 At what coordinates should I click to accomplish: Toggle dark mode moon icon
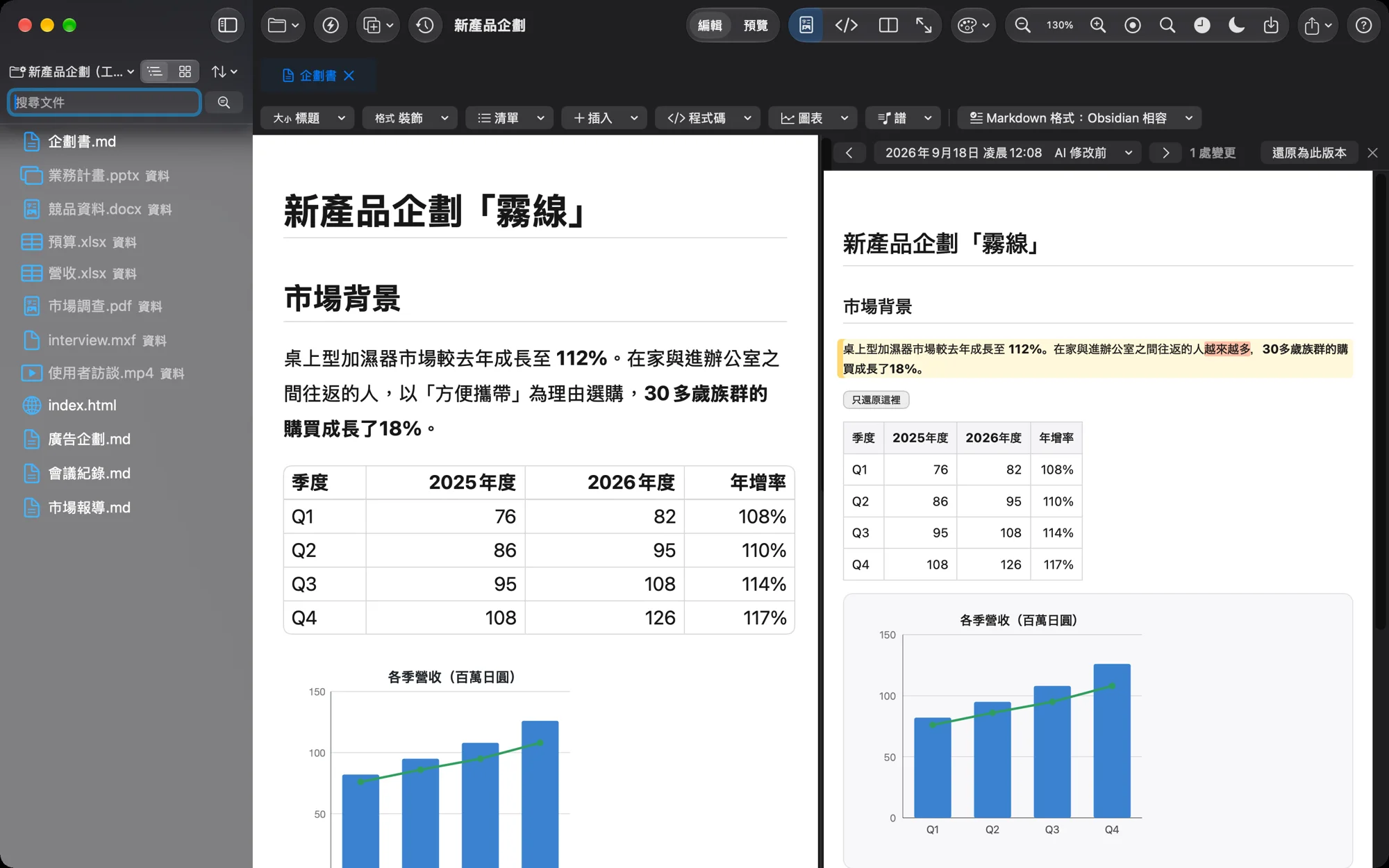pyautogui.click(x=1236, y=26)
